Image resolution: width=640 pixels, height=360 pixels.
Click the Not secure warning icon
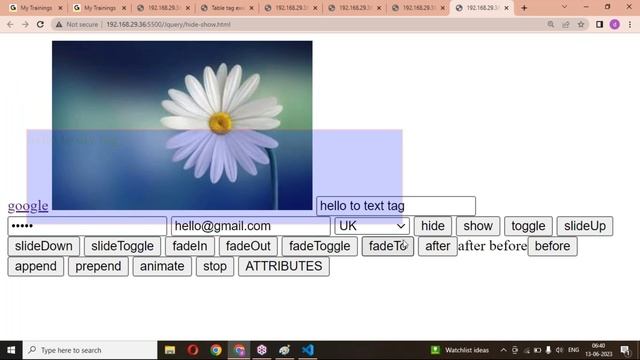[59, 24]
